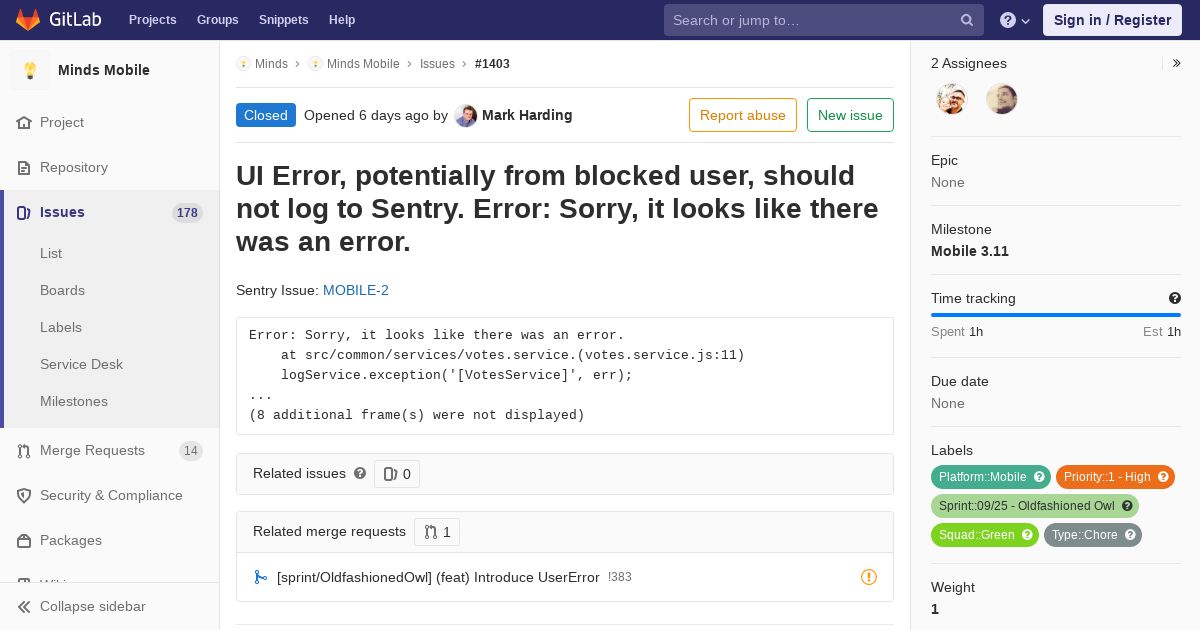Click the Related issues count badge
The width and height of the screenshot is (1200, 630).
click(397, 474)
